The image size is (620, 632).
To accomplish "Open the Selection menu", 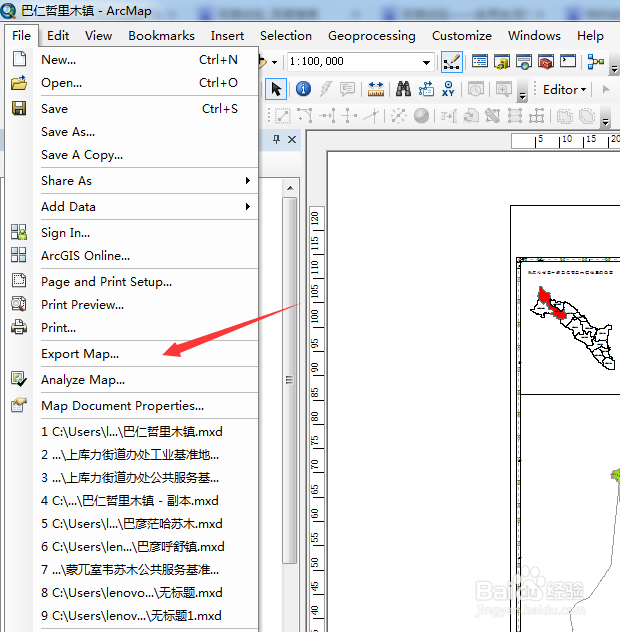I will pos(286,36).
